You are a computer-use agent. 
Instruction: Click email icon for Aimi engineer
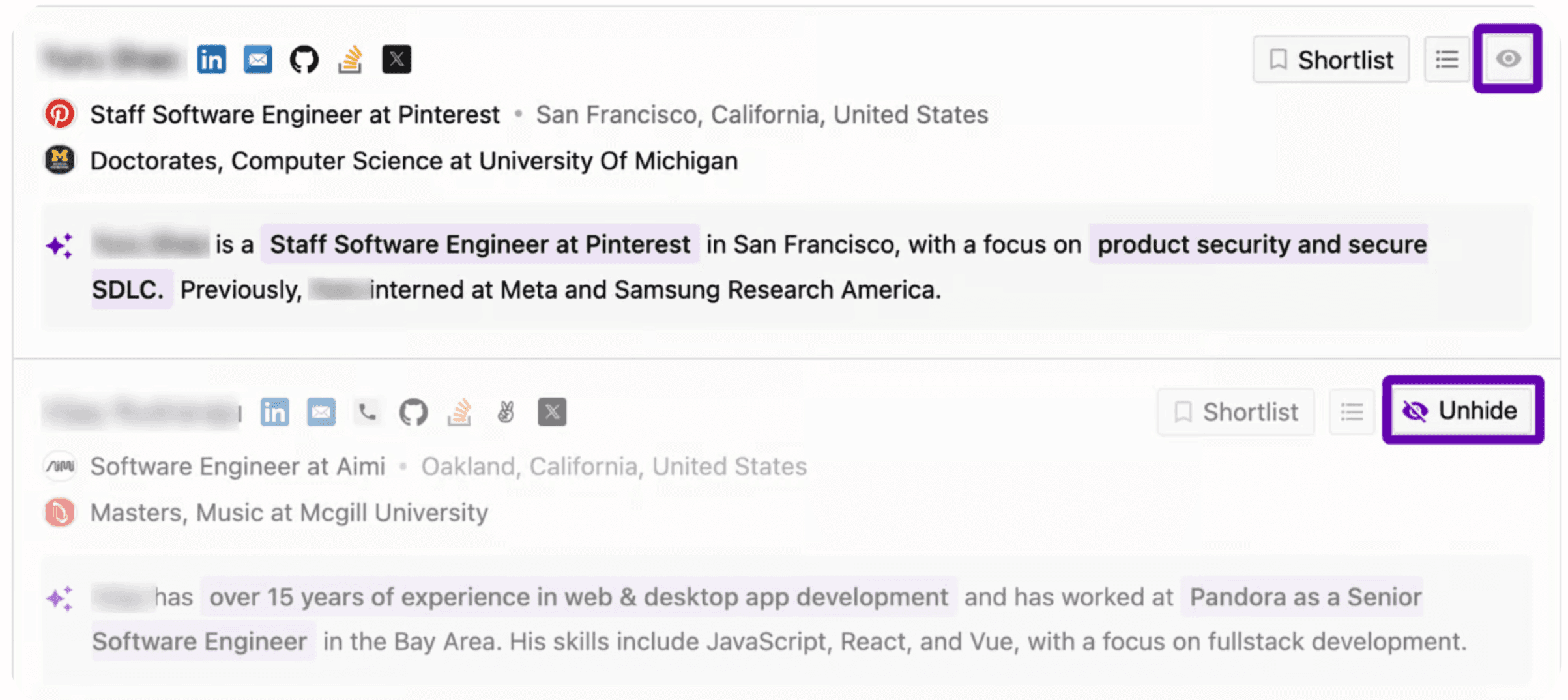point(321,412)
